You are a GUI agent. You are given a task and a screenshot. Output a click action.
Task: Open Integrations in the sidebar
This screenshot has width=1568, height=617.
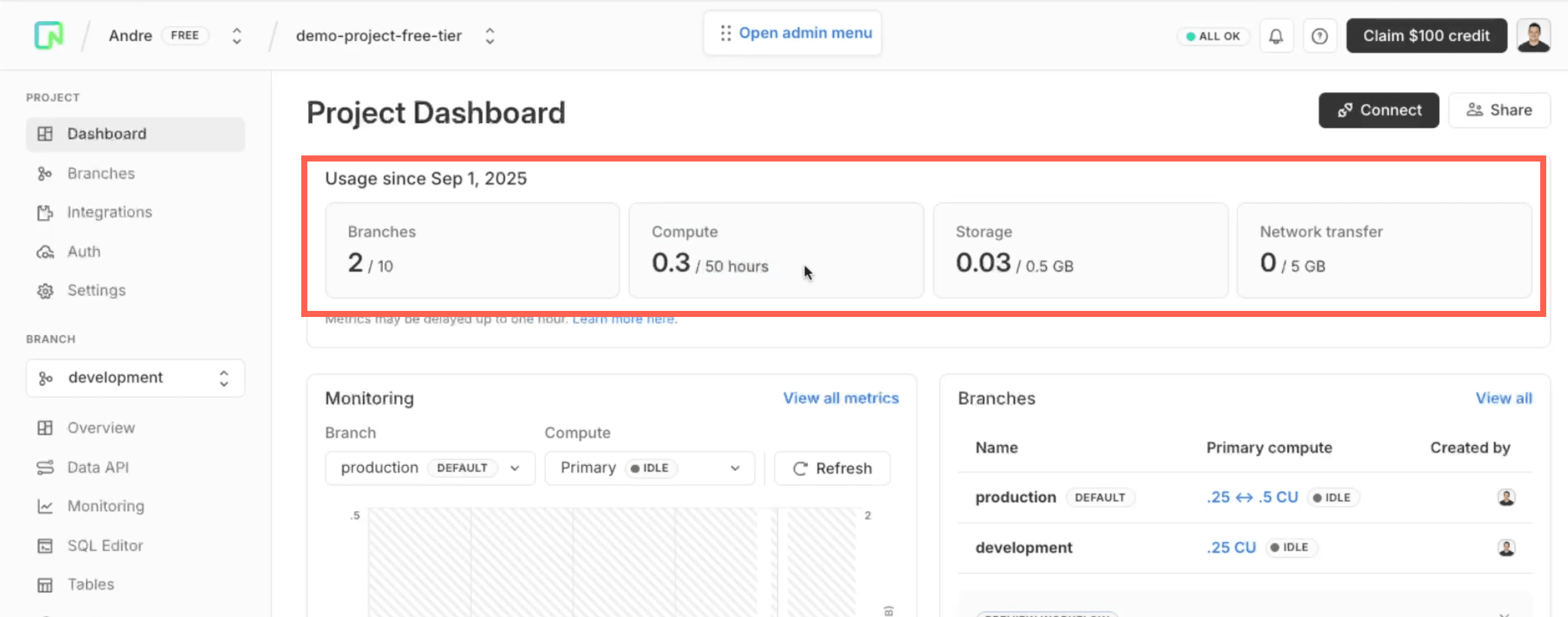109,212
